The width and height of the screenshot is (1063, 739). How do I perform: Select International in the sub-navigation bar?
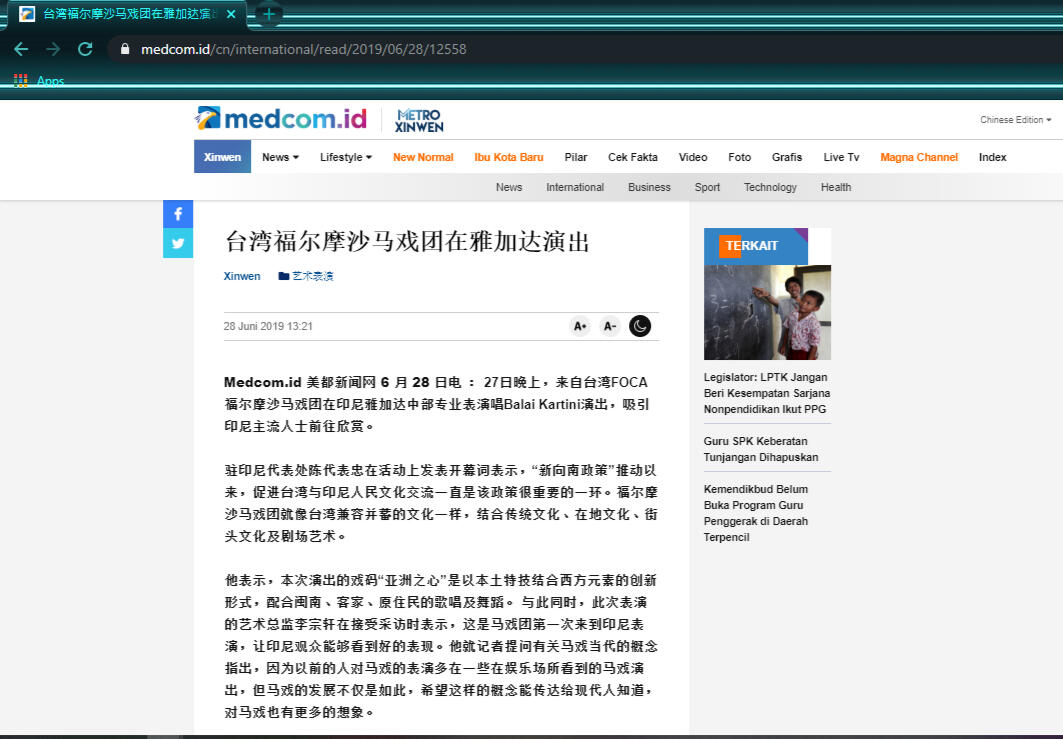(575, 187)
